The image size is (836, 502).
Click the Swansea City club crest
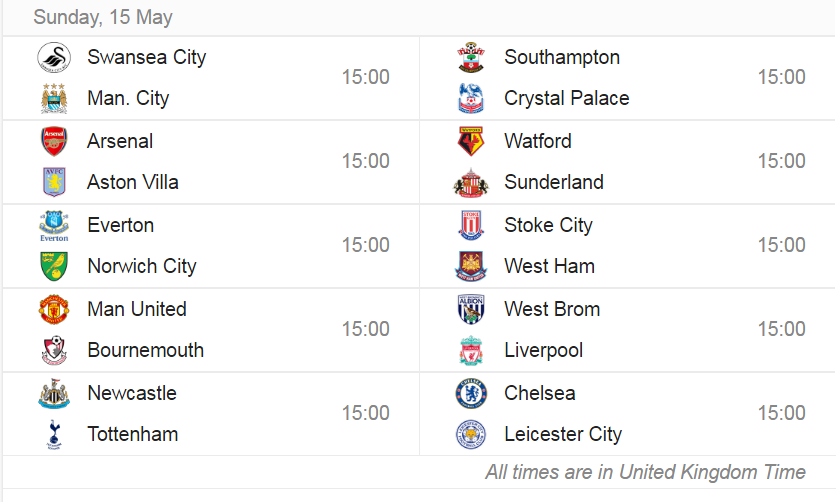(54, 58)
